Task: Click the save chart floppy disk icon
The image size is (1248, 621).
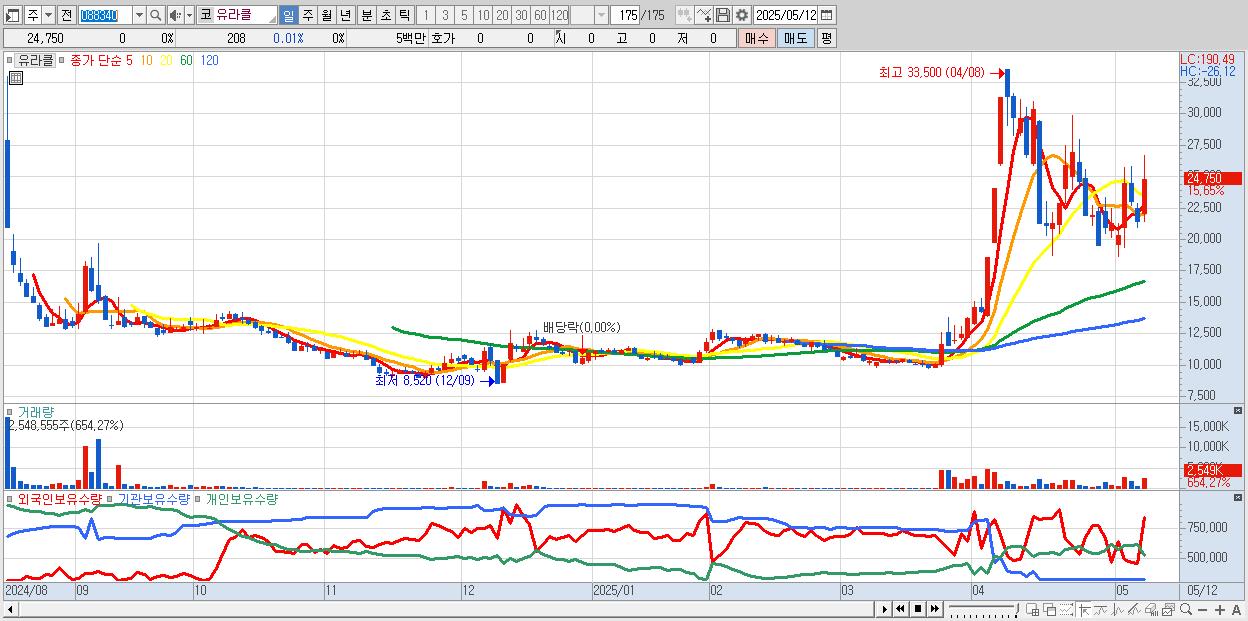Action: click(x=722, y=15)
